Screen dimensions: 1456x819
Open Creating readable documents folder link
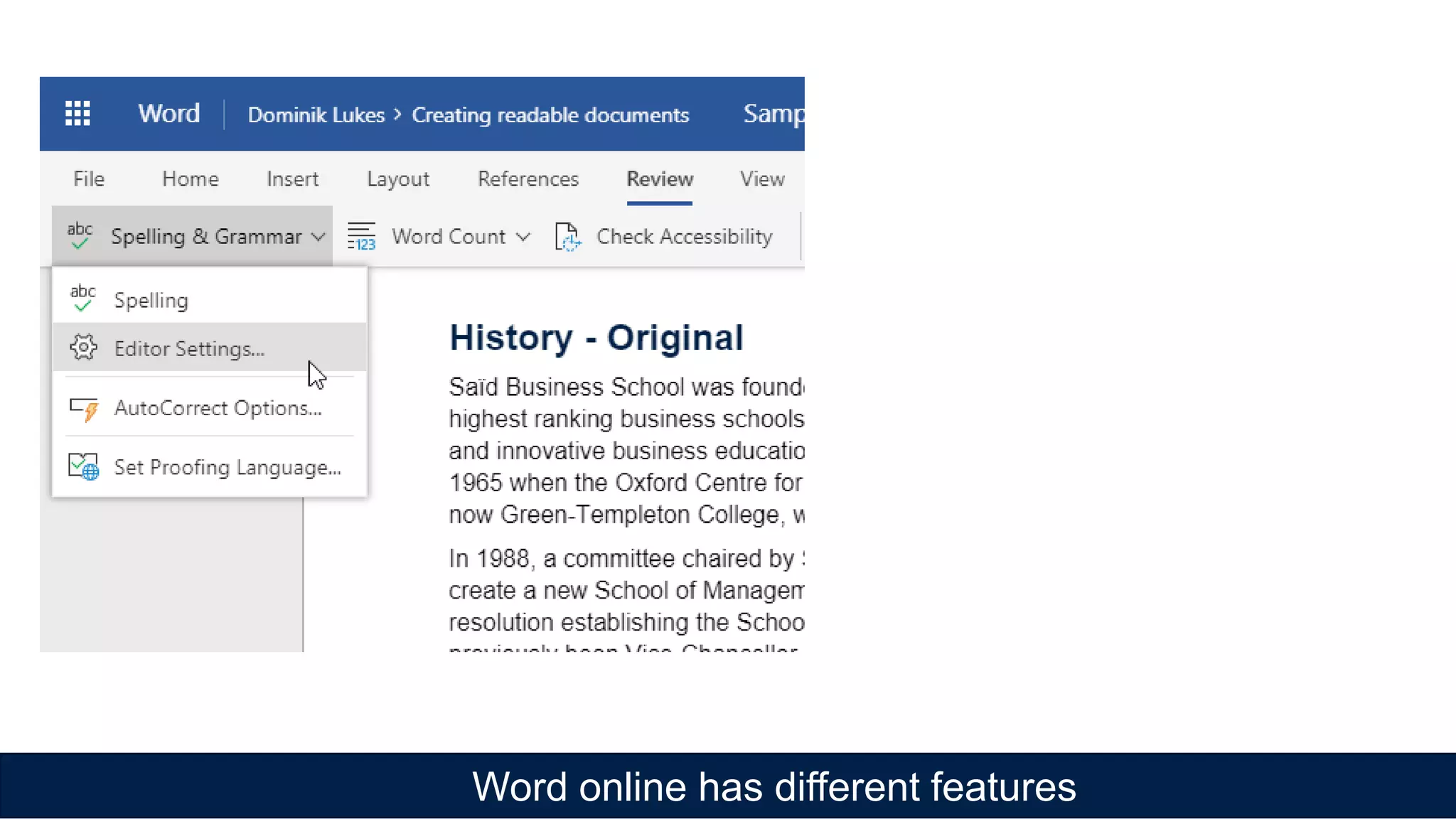(550, 114)
